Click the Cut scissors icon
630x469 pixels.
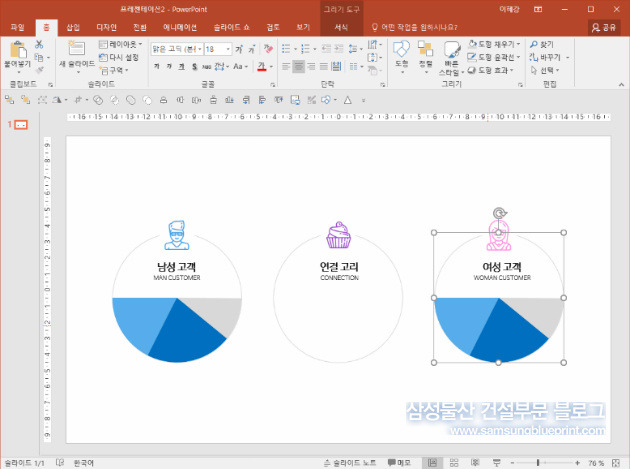tap(39, 44)
